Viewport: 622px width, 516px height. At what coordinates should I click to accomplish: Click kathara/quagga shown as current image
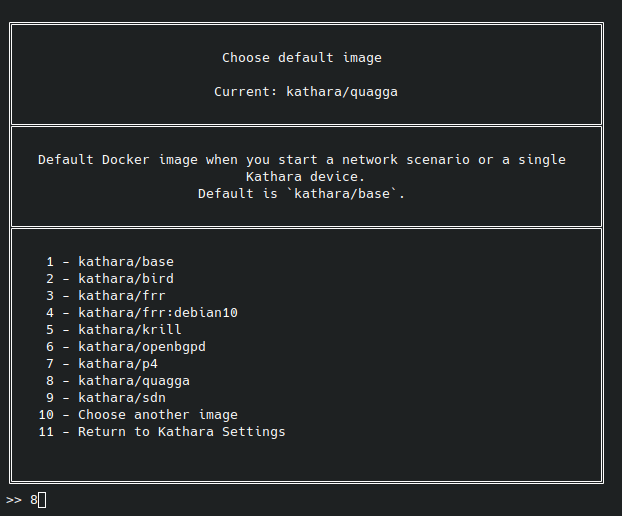pos(342,92)
